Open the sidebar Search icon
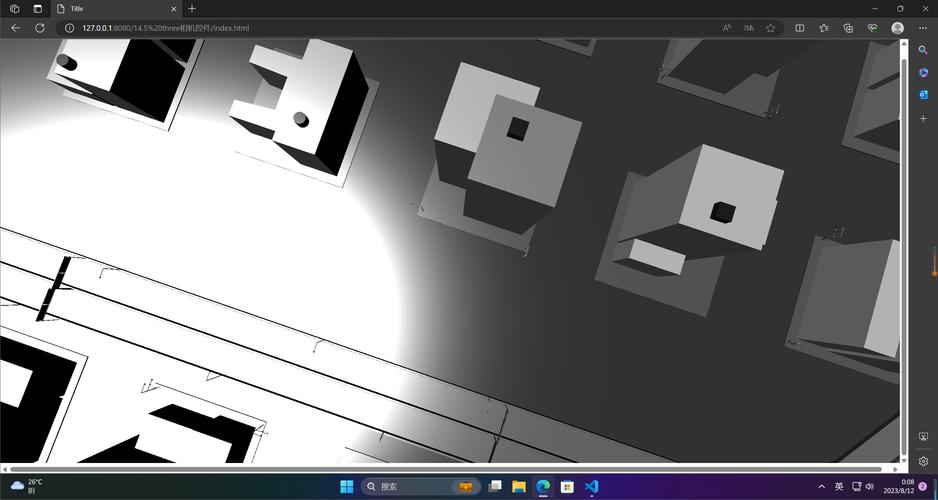Screen dimensions: 938x500 coord(923,50)
